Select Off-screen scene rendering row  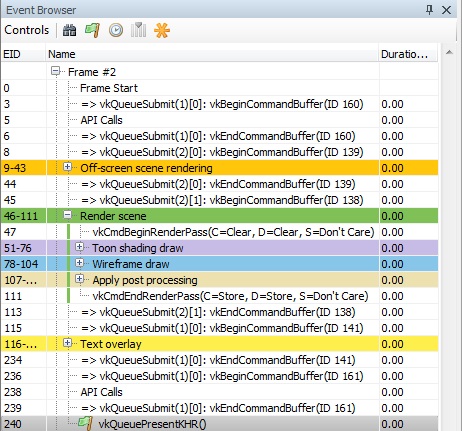[x=219, y=168]
